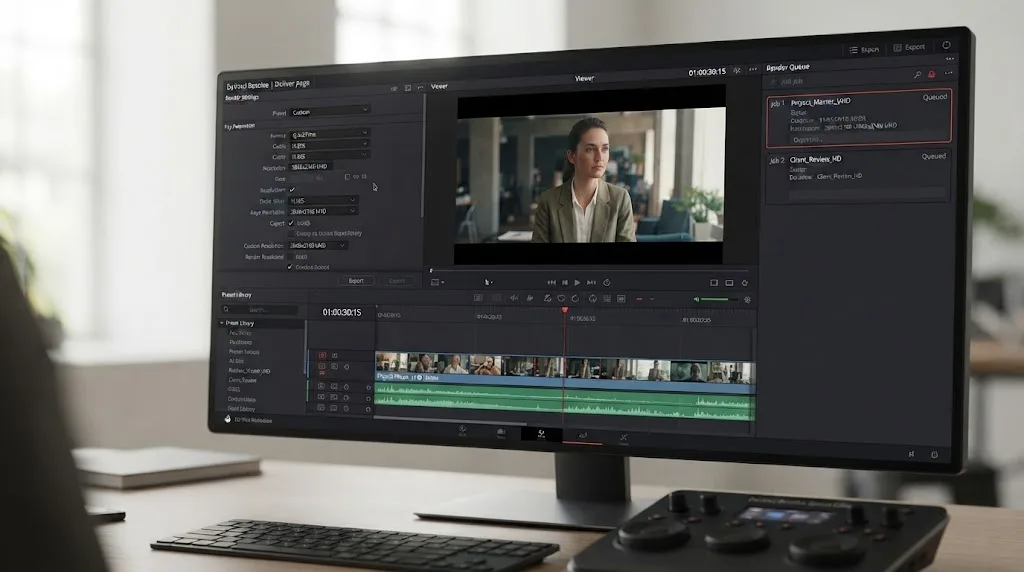Click the pen-shaped icon in timeline toolbar

pos(547,298)
